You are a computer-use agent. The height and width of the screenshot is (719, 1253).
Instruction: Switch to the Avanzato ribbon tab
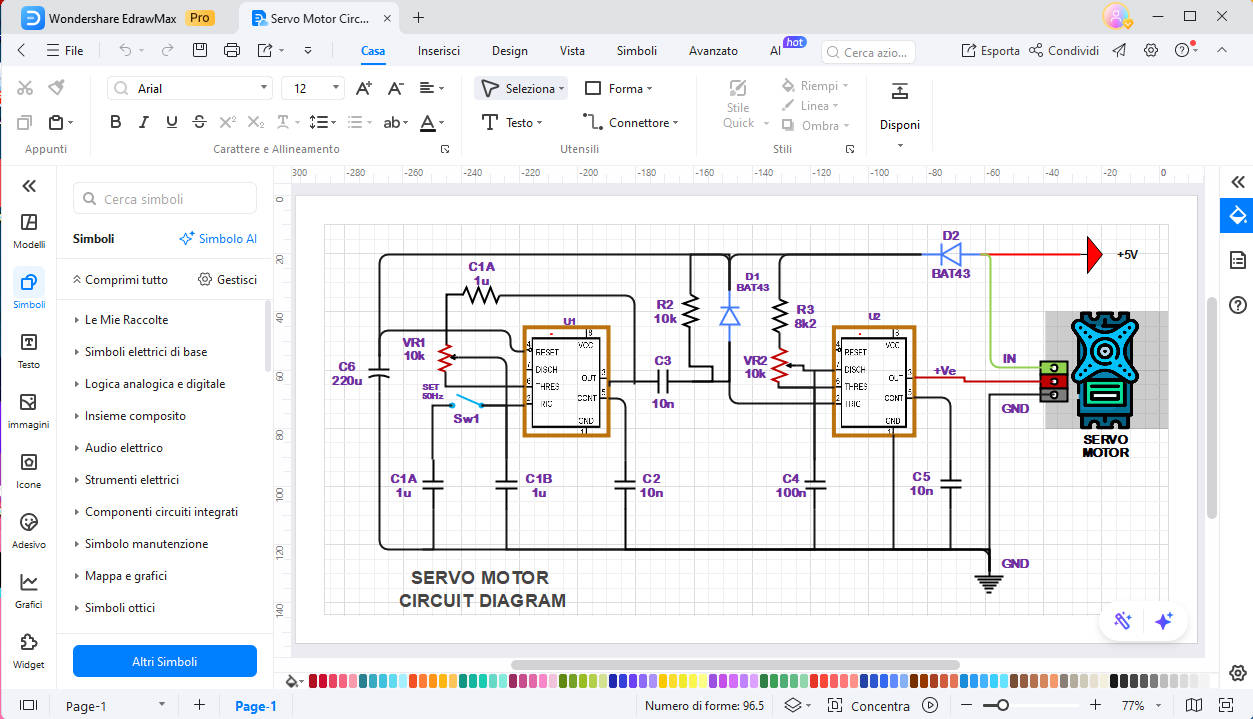point(713,50)
